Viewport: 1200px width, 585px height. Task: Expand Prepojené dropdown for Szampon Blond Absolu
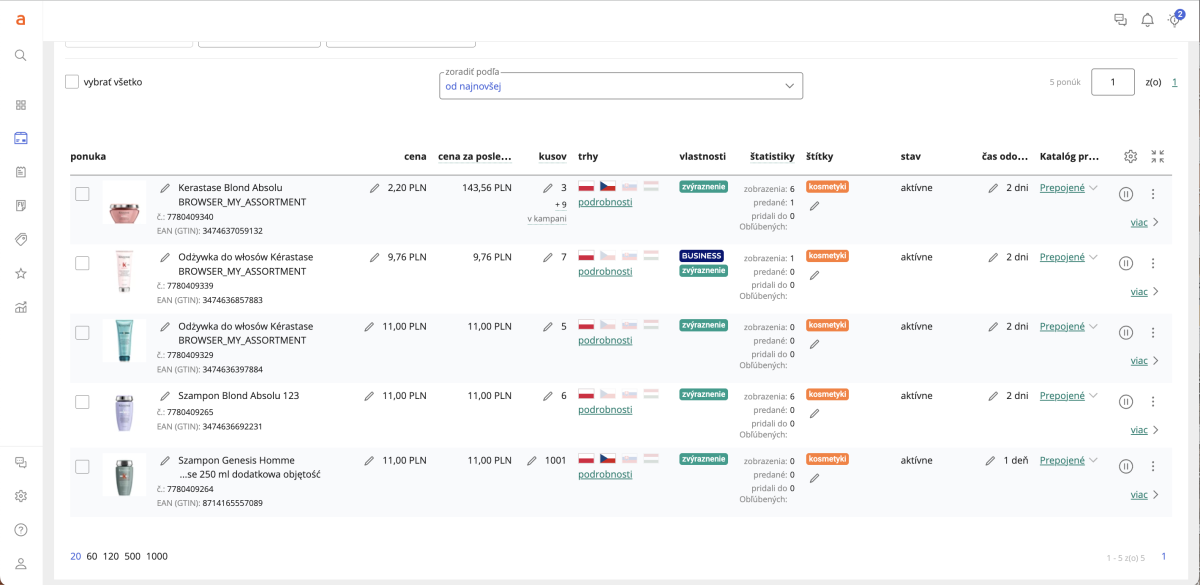[x=1093, y=395]
